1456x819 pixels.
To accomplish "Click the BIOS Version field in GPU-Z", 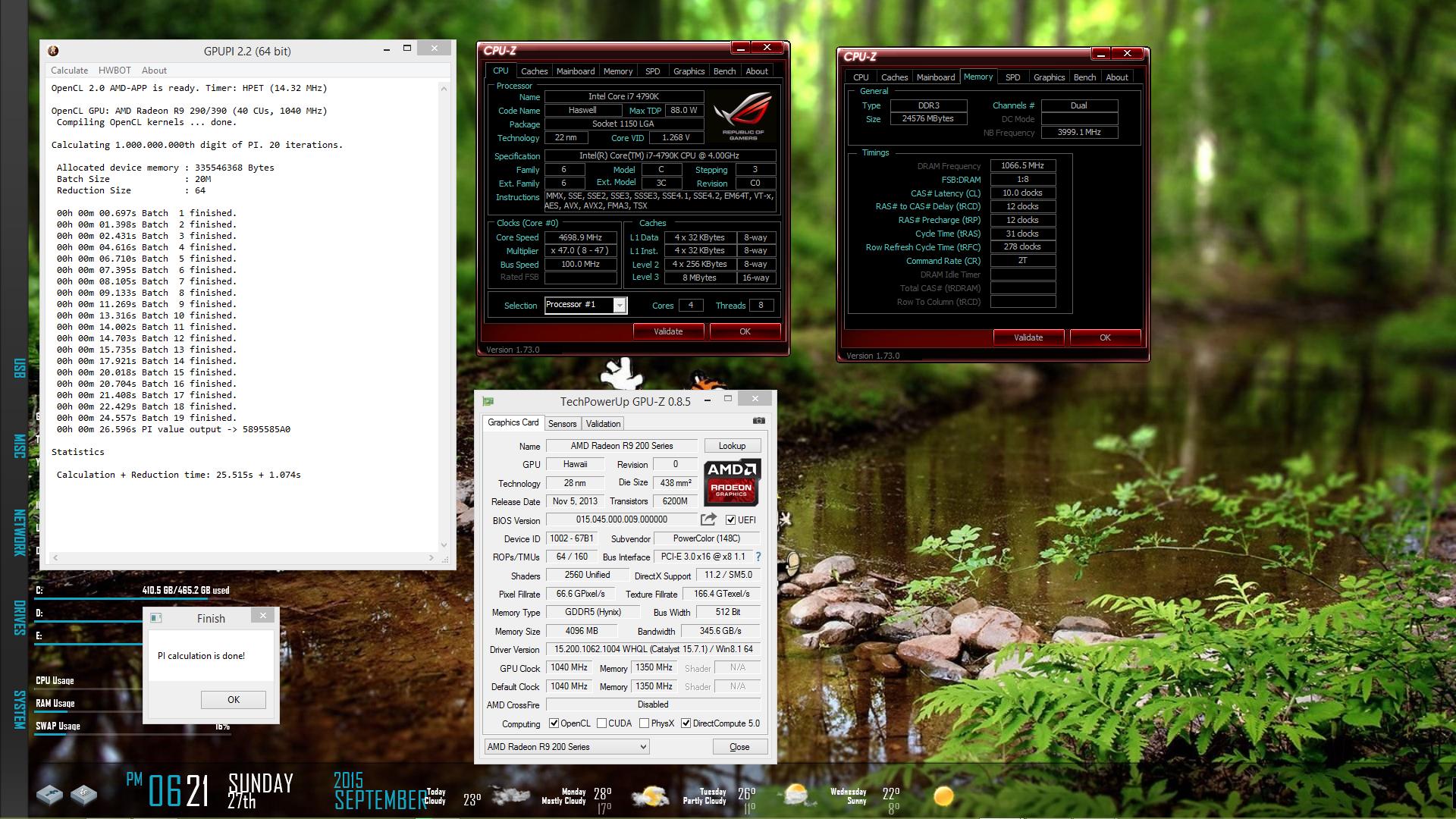I will [x=621, y=519].
